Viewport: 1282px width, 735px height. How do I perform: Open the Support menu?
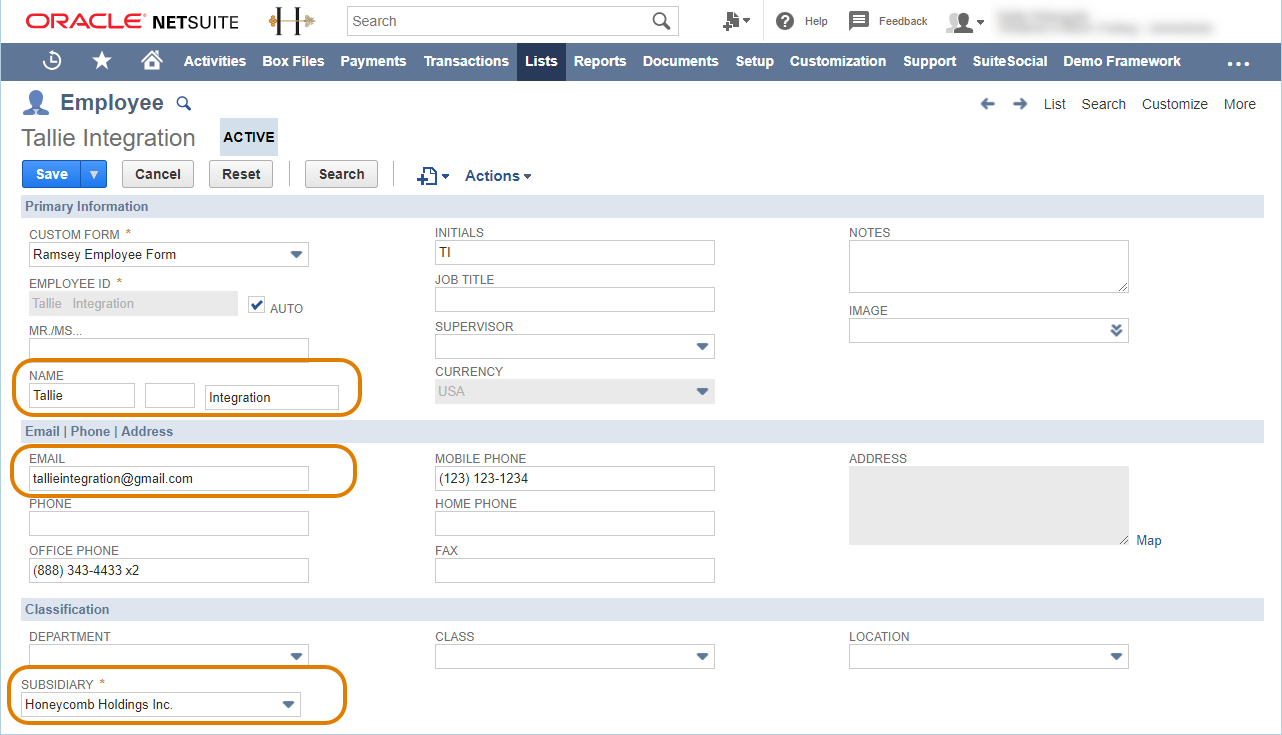tap(930, 61)
